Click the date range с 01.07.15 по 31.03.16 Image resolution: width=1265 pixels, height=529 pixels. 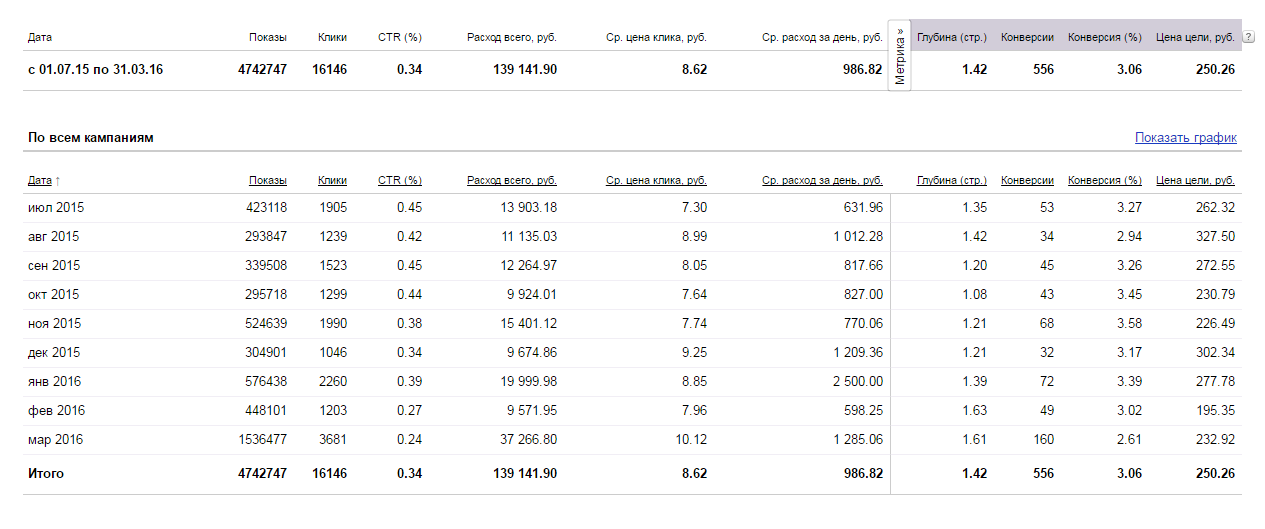point(95,70)
